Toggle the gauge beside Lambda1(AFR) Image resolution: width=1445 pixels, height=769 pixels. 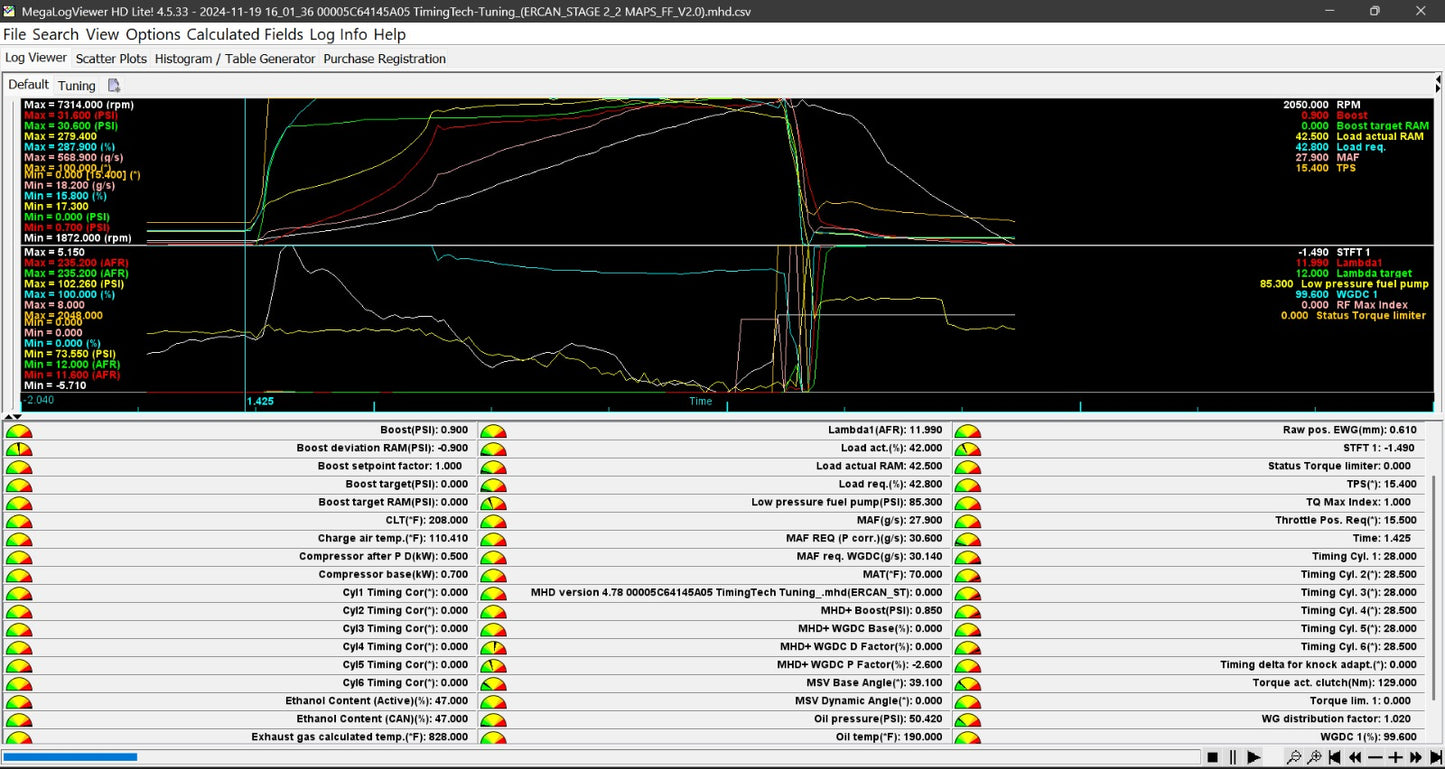[x=492, y=430]
